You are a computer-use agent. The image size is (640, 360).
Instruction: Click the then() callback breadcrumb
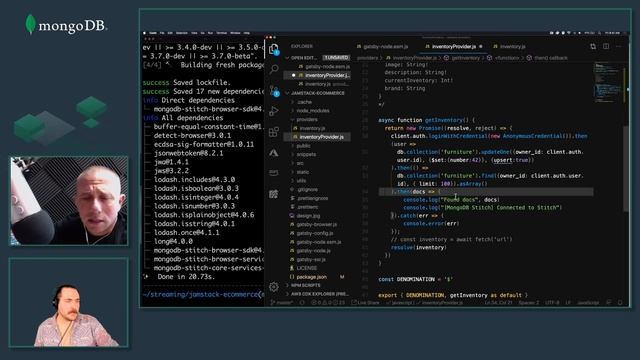[x=547, y=58]
